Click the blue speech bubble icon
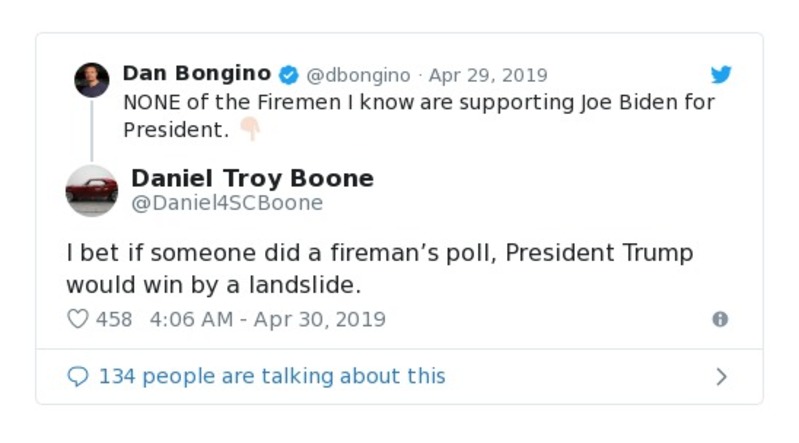The width and height of the screenshot is (799, 443). click(x=77, y=376)
